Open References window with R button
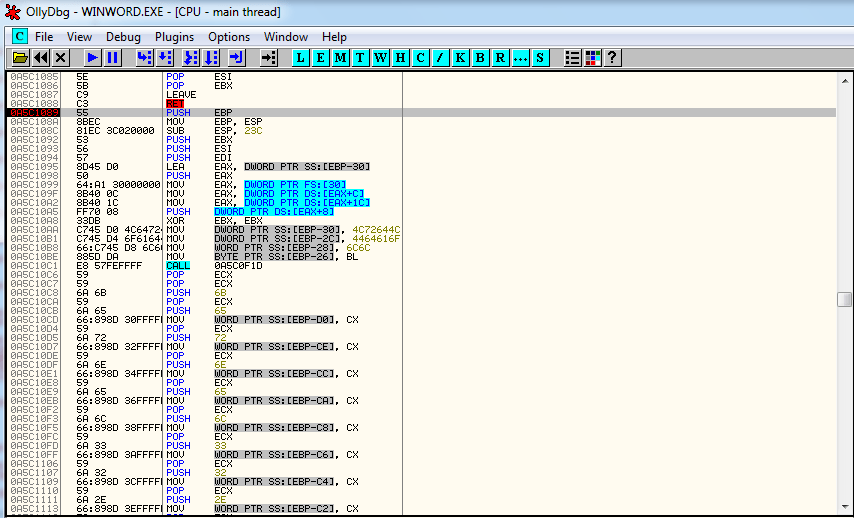The height and width of the screenshot is (518, 854). pyautogui.click(x=500, y=57)
